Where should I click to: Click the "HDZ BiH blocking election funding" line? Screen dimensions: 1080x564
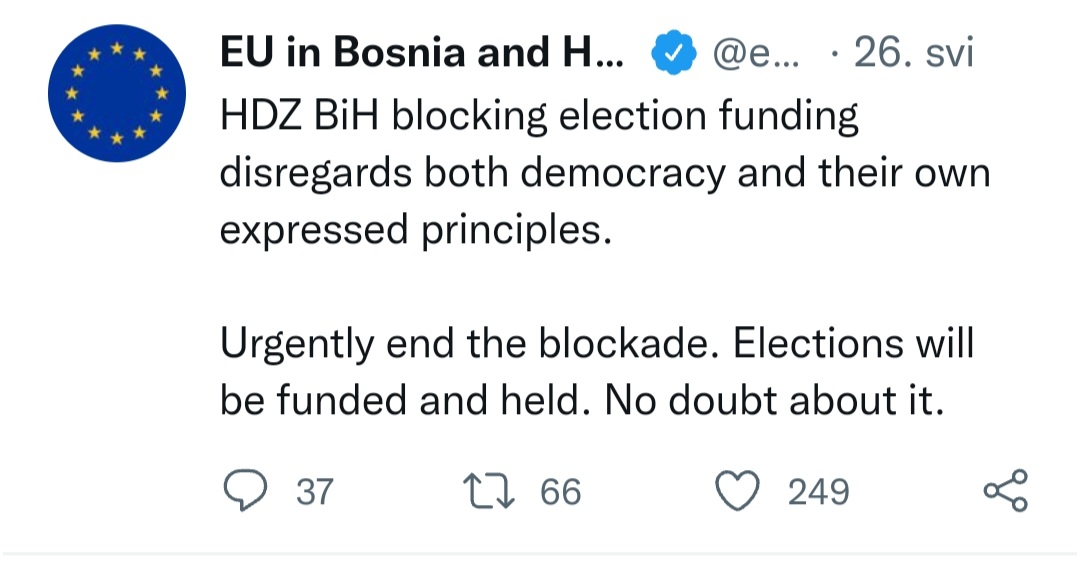point(539,117)
